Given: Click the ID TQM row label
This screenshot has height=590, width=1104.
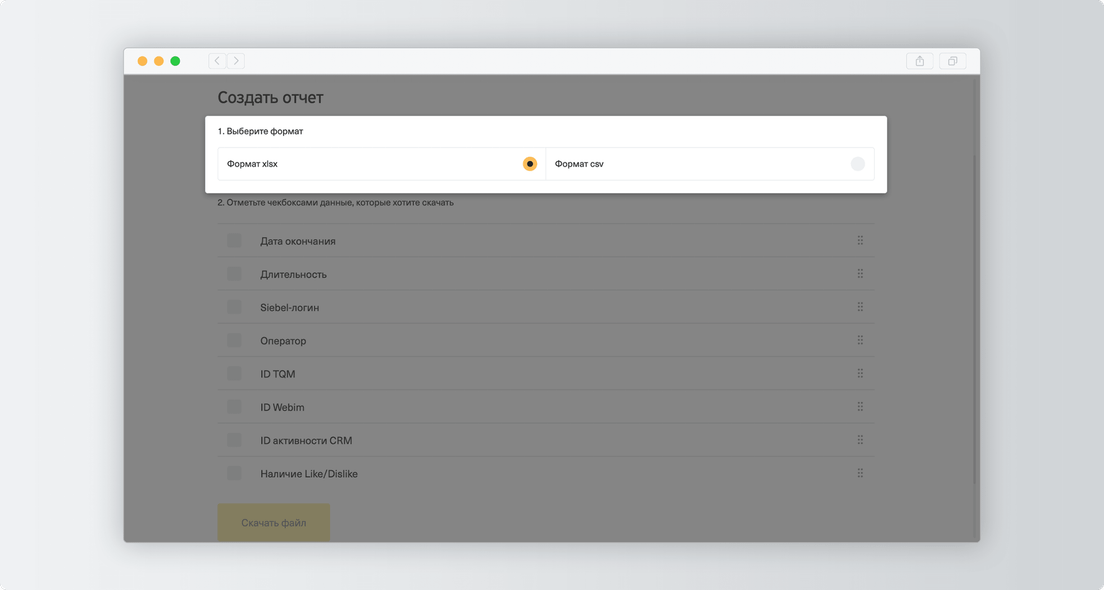Looking at the screenshot, I should (277, 374).
